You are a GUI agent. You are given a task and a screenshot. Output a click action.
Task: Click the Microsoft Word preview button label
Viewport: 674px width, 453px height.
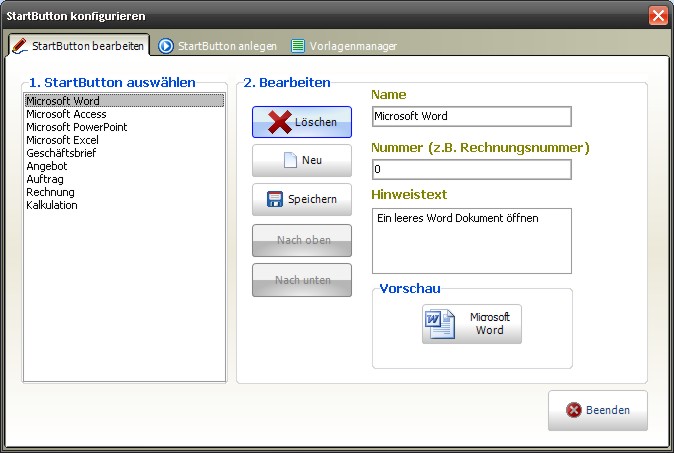(x=490, y=324)
